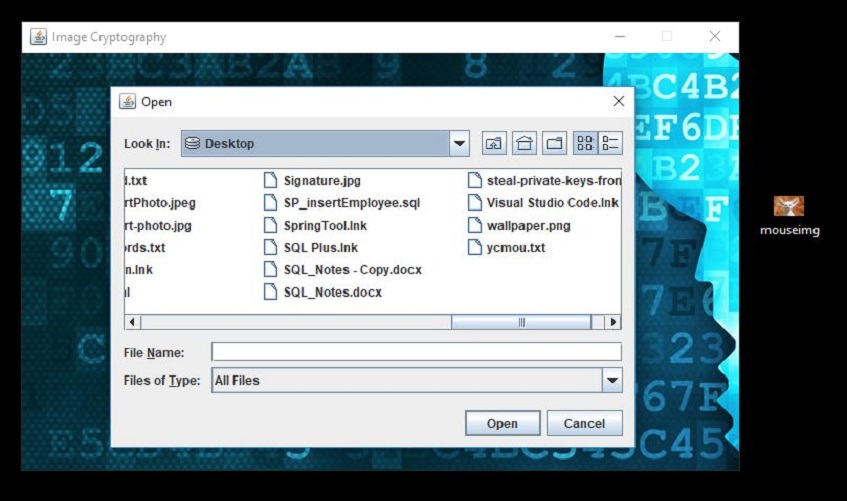
Task: Expand the Look In Desktop dropdown
Action: (459, 143)
